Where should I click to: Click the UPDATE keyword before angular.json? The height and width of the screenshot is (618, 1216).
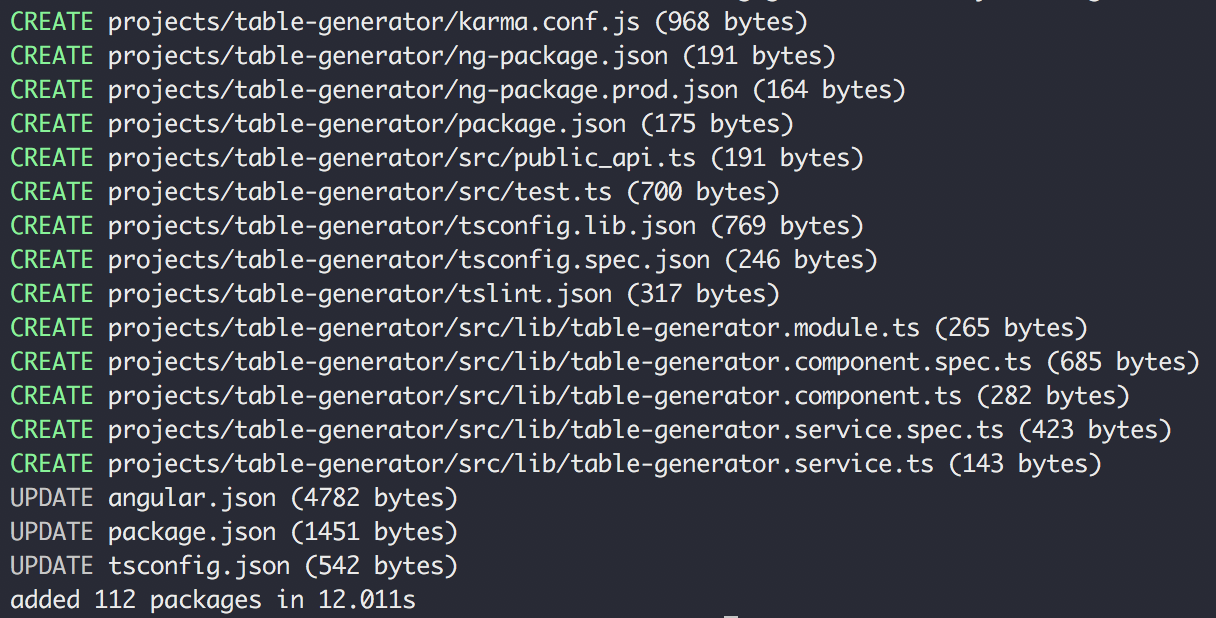pos(52,498)
